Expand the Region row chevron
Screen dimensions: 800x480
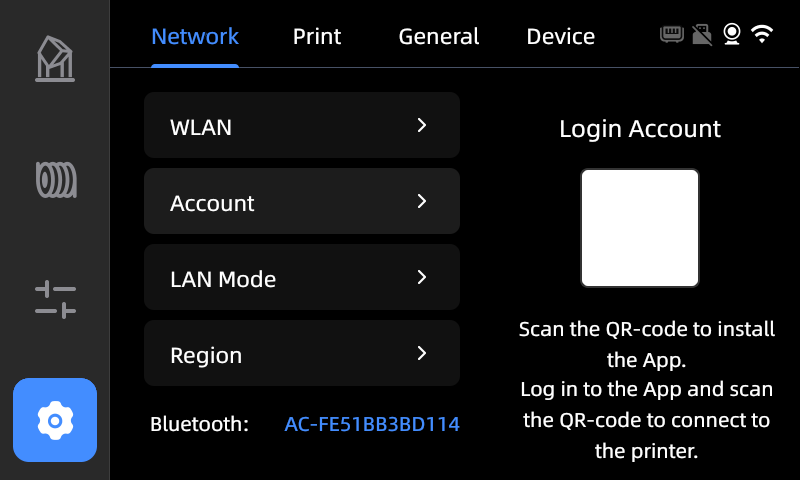click(x=421, y=353)
